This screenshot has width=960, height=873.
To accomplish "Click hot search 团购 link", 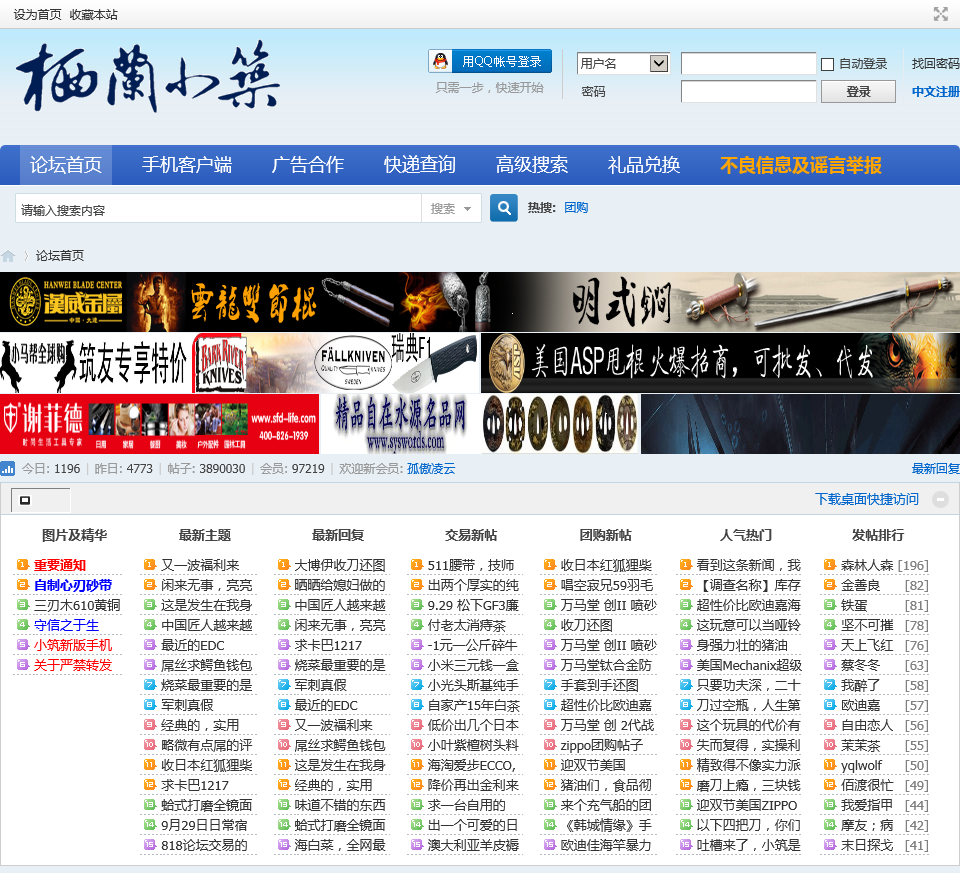I will pos(576,208).
